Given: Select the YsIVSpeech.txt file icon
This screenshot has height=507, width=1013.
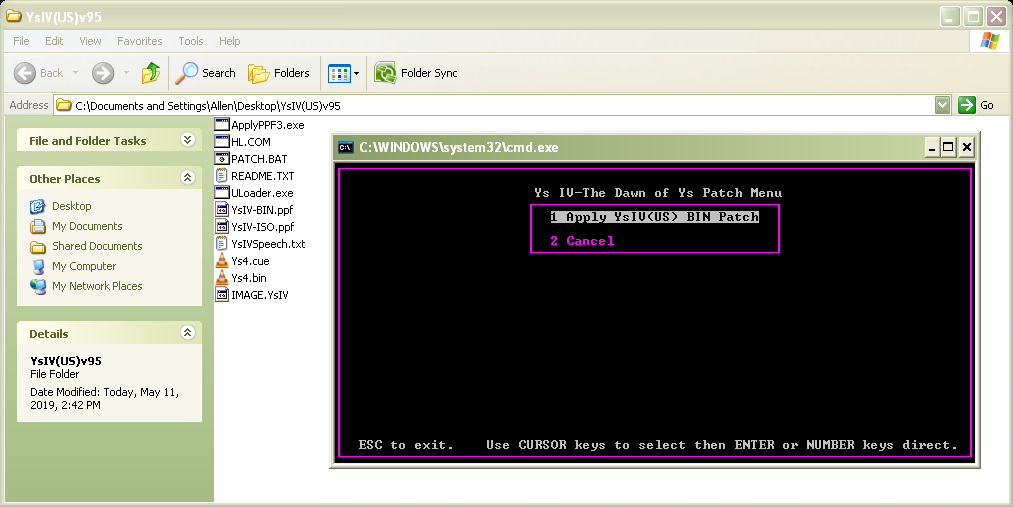Looking at the screenshot, I should pyautogui.click(x=222, y=243).
